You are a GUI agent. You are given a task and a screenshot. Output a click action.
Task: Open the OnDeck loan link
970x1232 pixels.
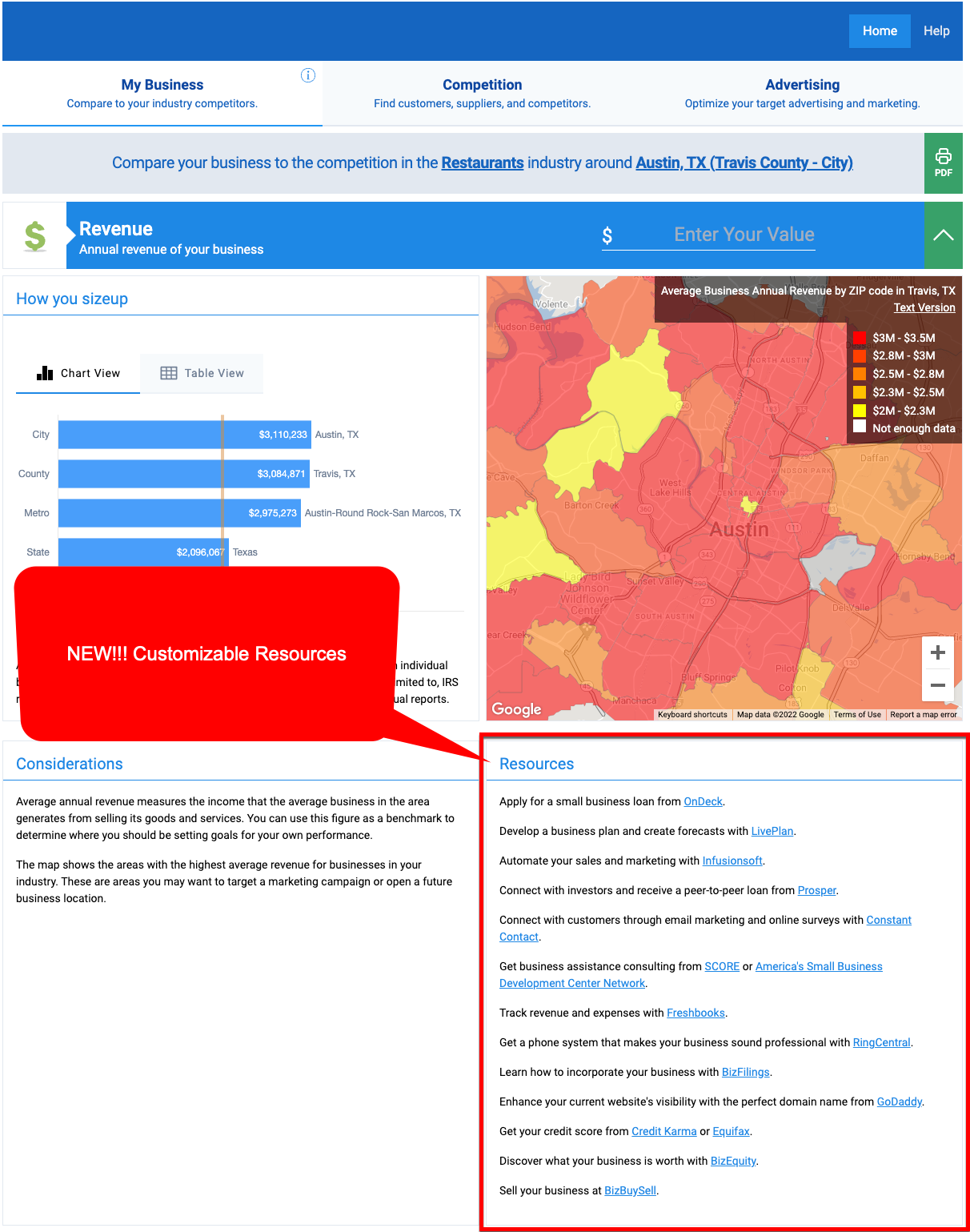pyautogui.click(x=703, y=801)
